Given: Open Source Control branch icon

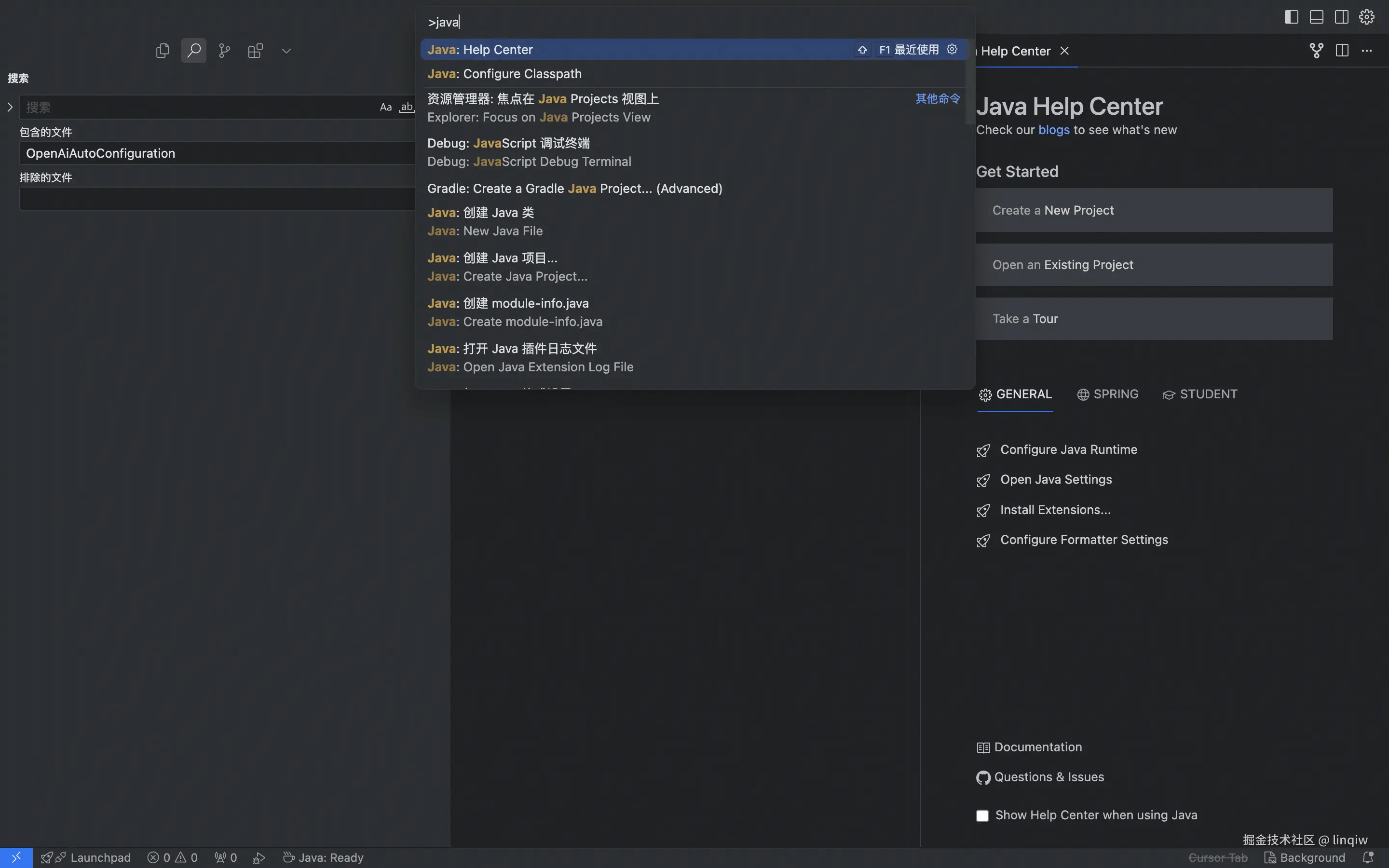Looking at the screenshot, I should click(224, 51).
